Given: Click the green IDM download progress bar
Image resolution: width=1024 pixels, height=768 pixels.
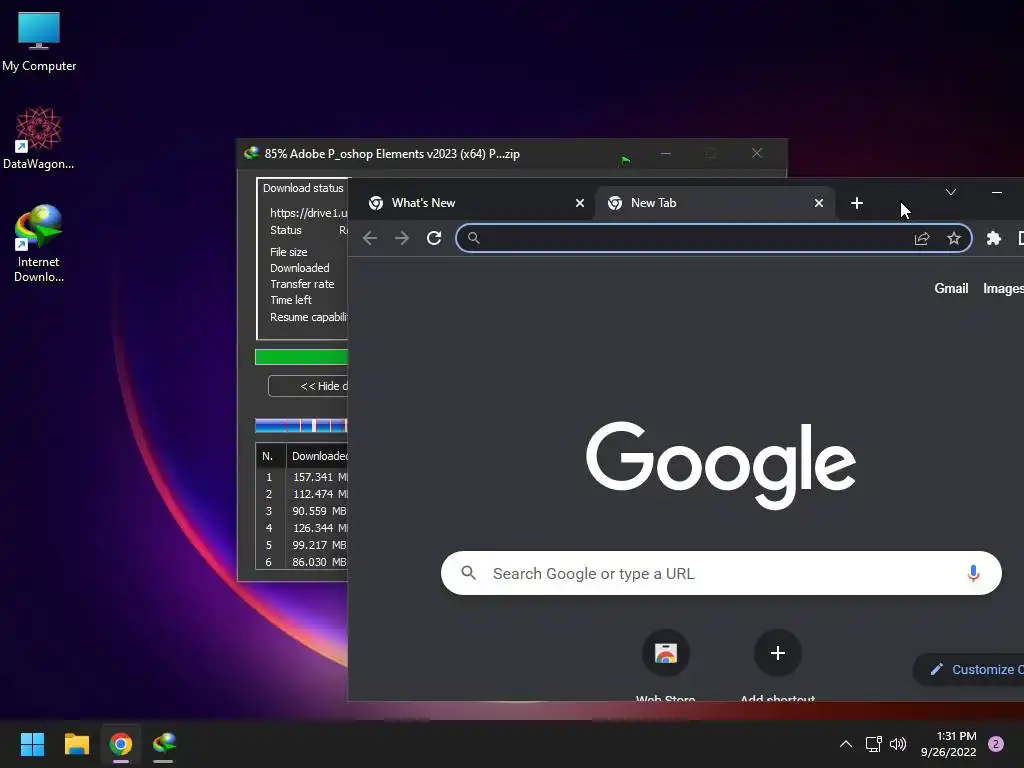Looking at the screenshot, I should [x=301, y=357].
